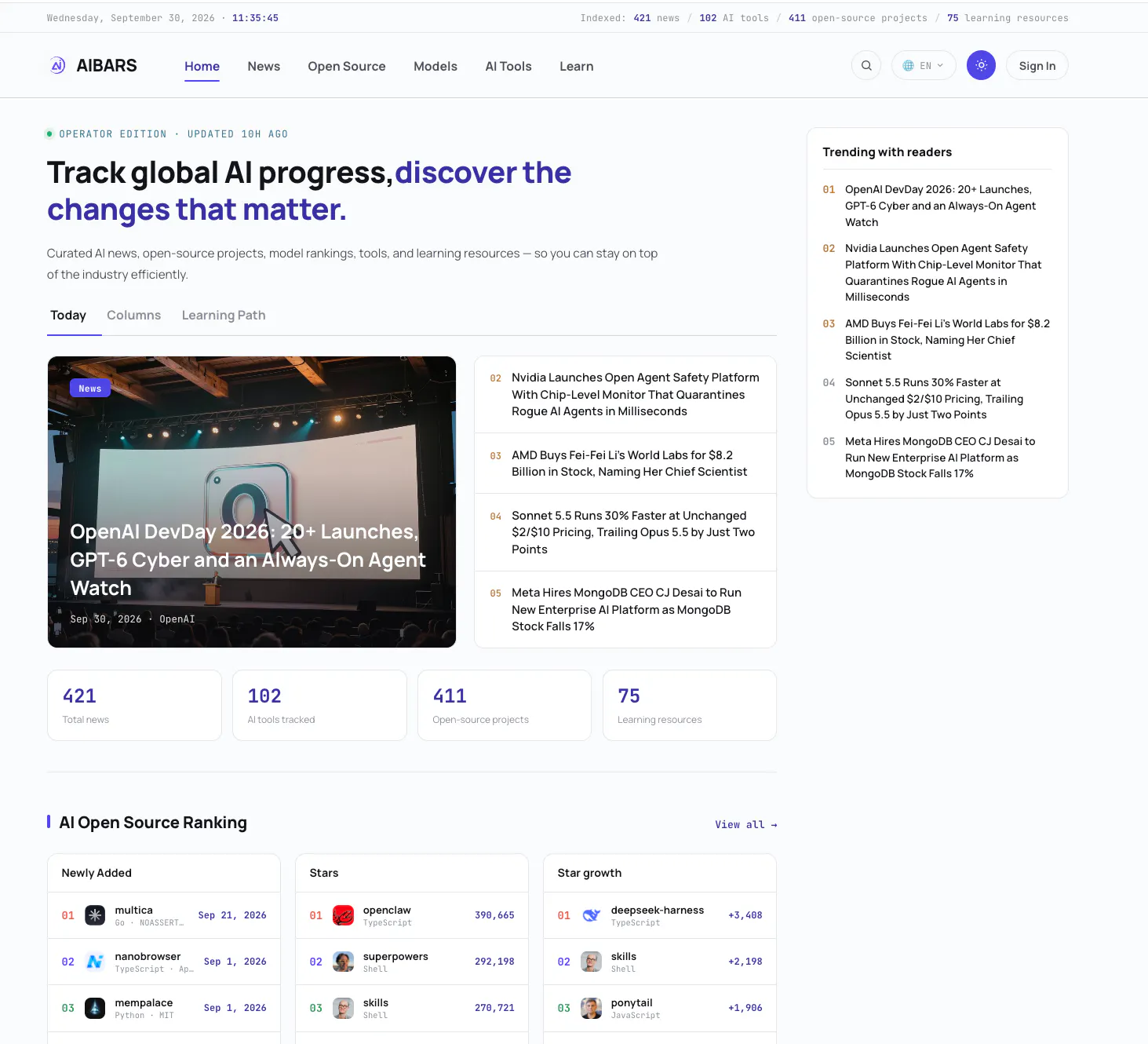
Task: Click the multica project icon
Action: coord(95,915)
